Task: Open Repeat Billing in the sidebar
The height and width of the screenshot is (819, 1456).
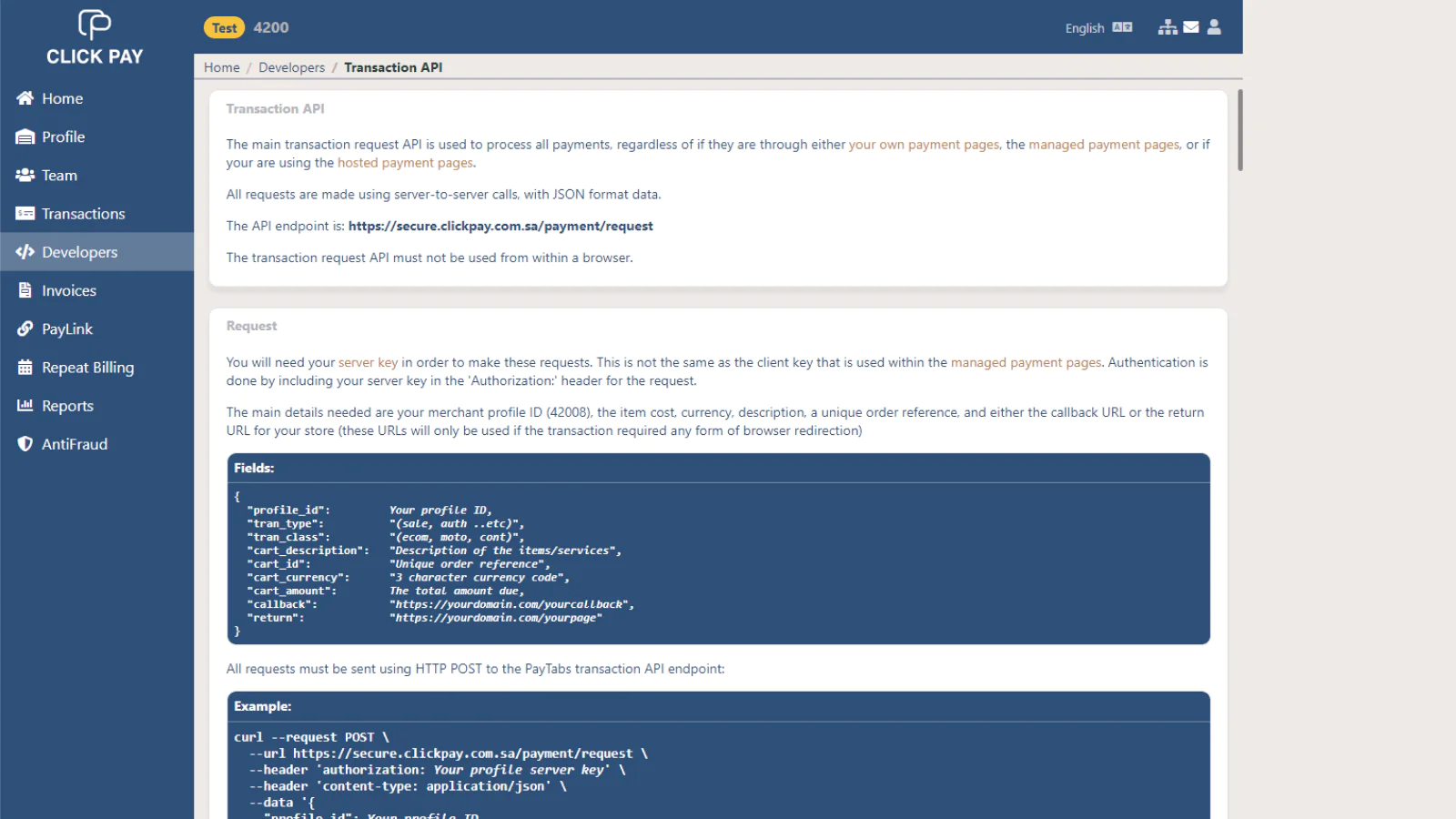Action: 96,368
